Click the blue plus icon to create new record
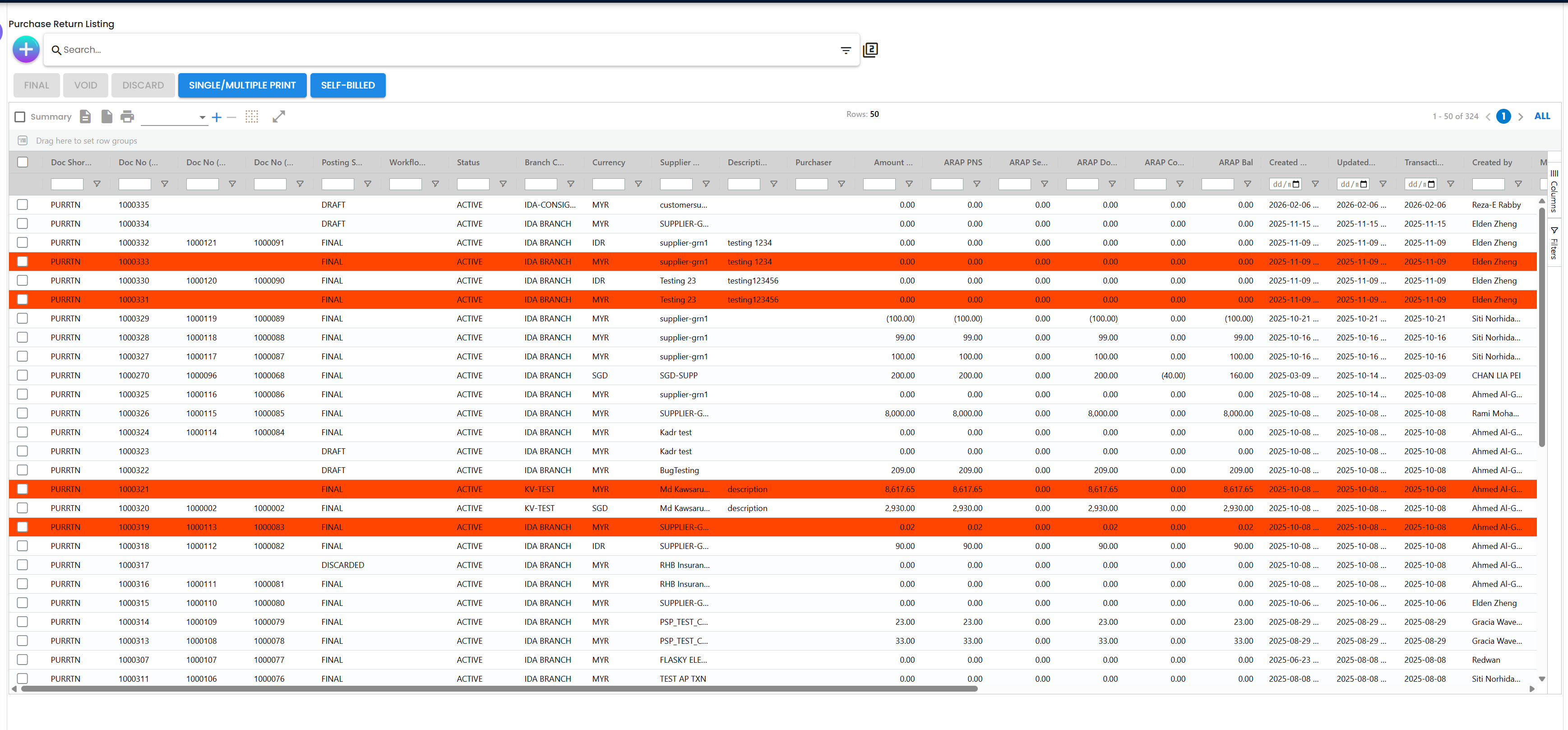1568x730 pixels. pyautogui.click(x=26, y=49)
